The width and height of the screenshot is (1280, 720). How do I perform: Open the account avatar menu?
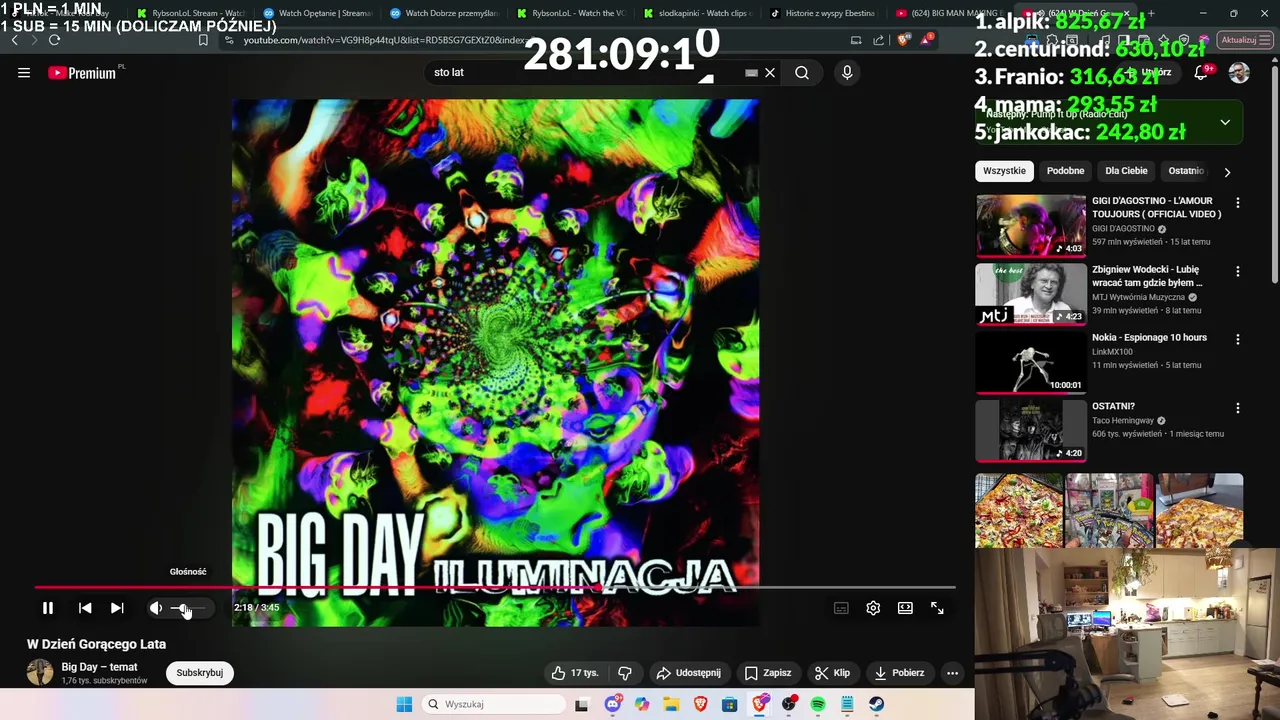coord(1239,73)
